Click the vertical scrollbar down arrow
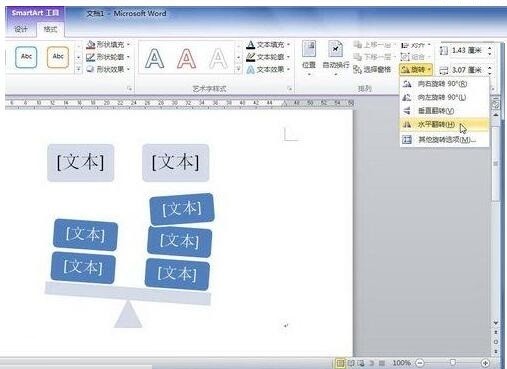The image size is (507, 369). pos(496,322)
